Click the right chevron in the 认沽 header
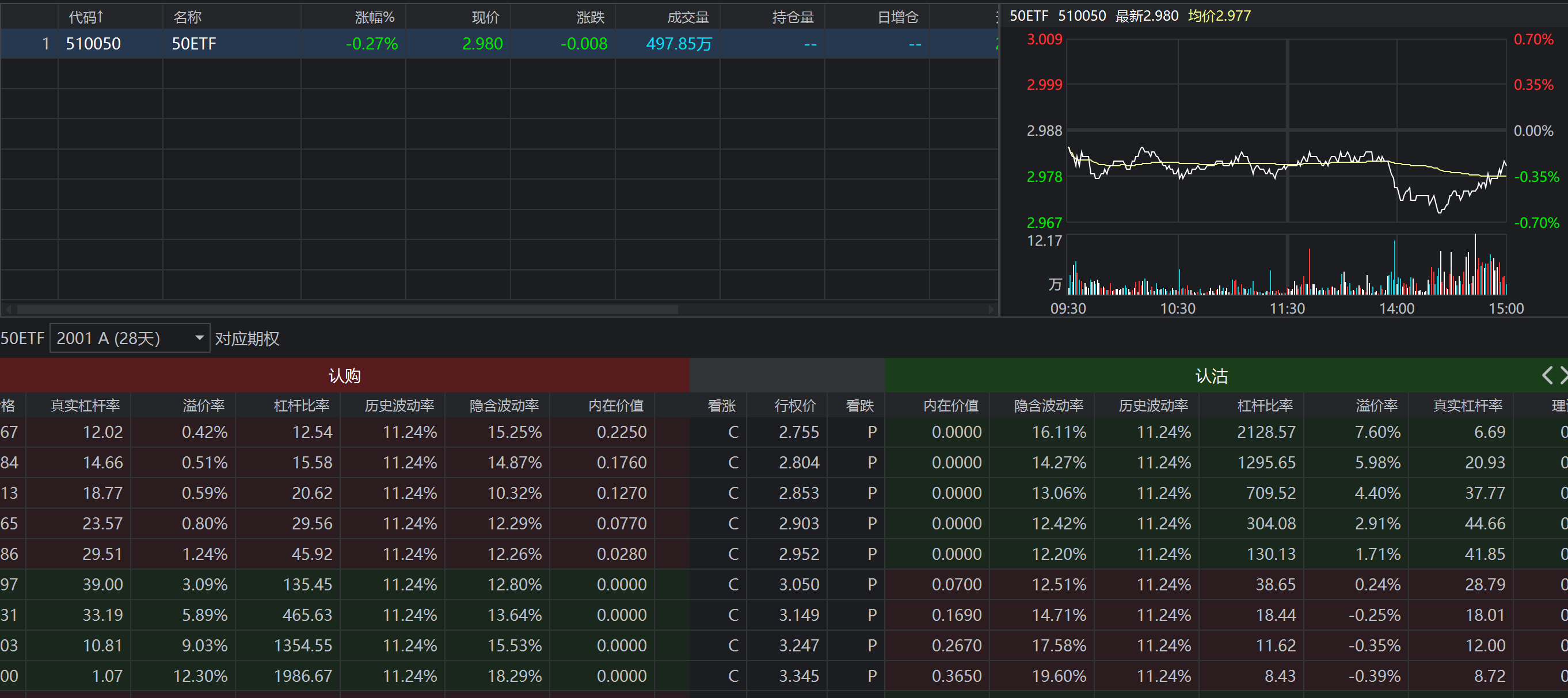Screen dimensions: 1568x698 pyautogui.click(x=1563, y=375)
